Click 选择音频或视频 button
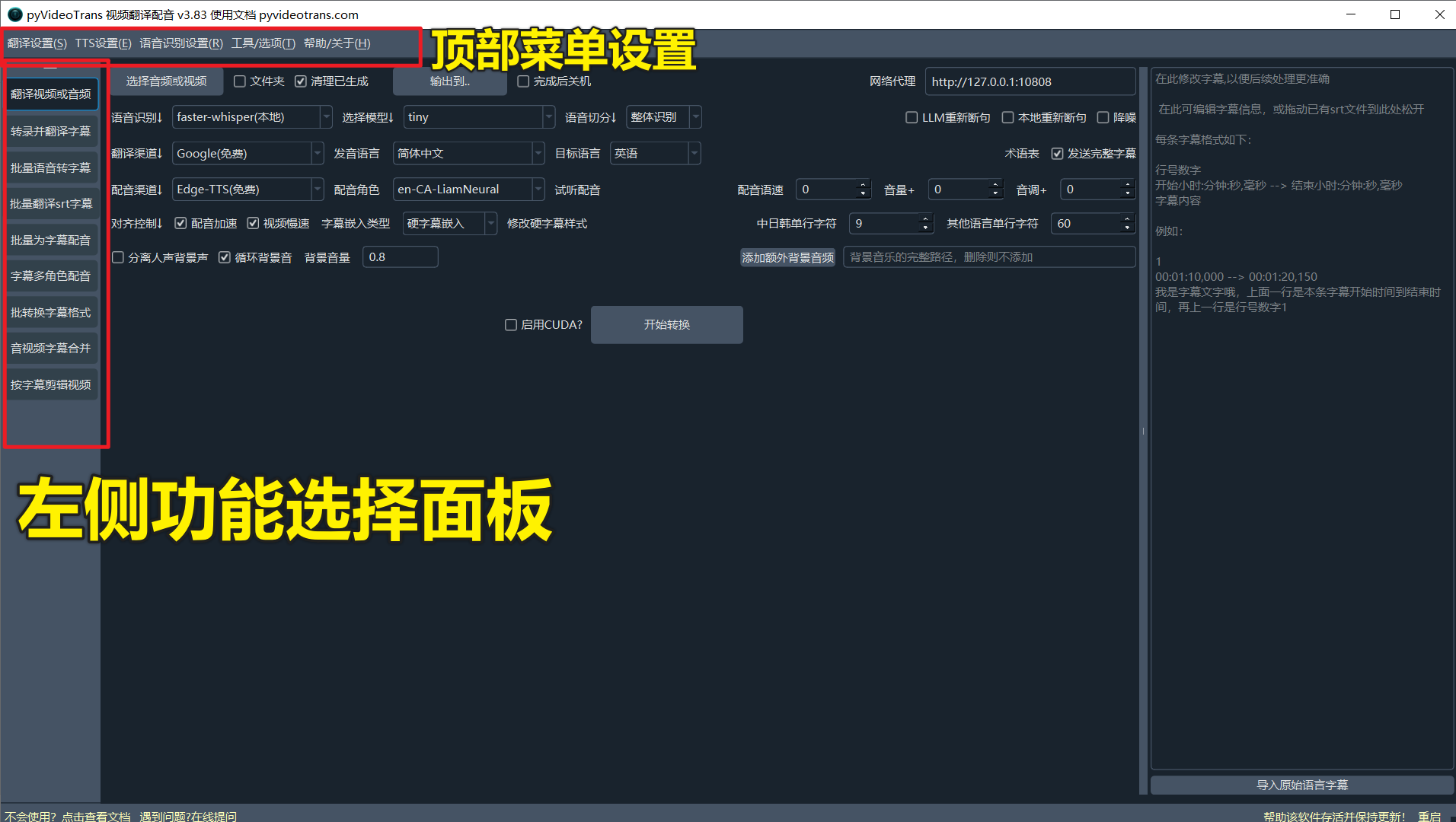The image size is (1456, 822). coord(166,81)
